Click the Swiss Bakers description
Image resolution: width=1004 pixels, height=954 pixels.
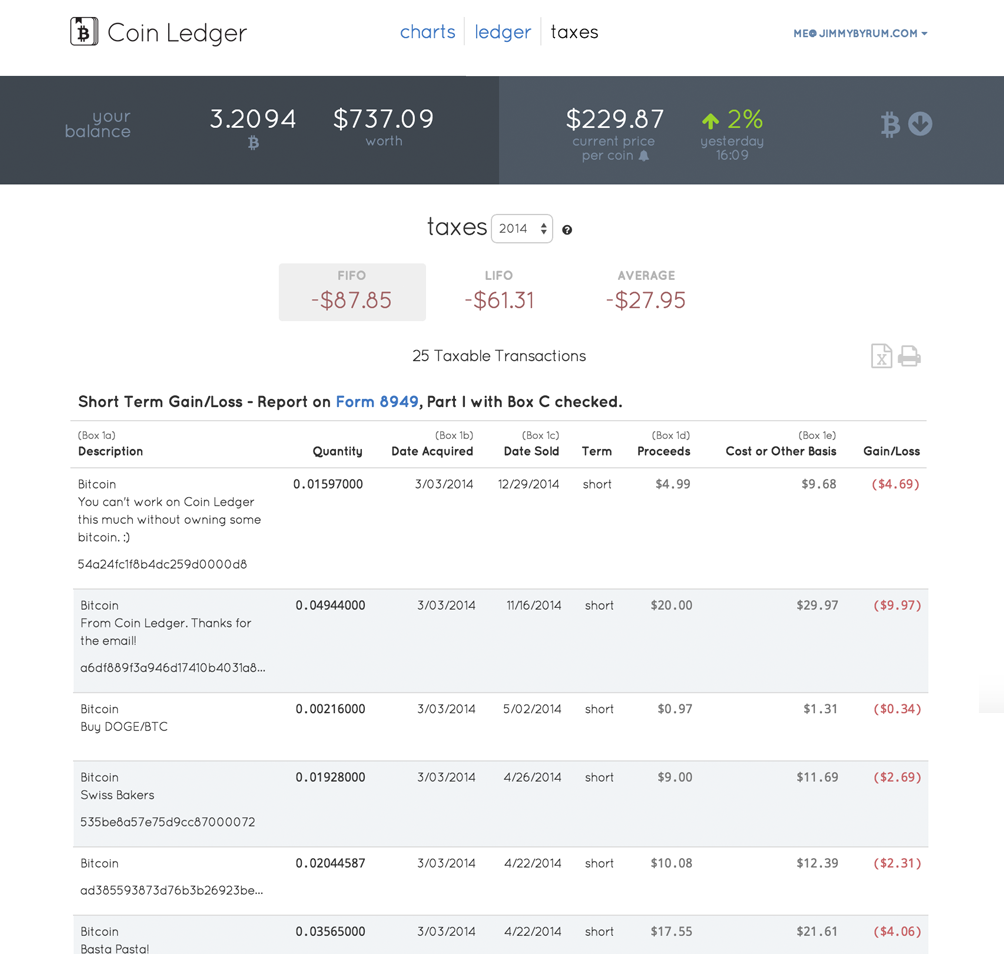(x=117, y=795)
